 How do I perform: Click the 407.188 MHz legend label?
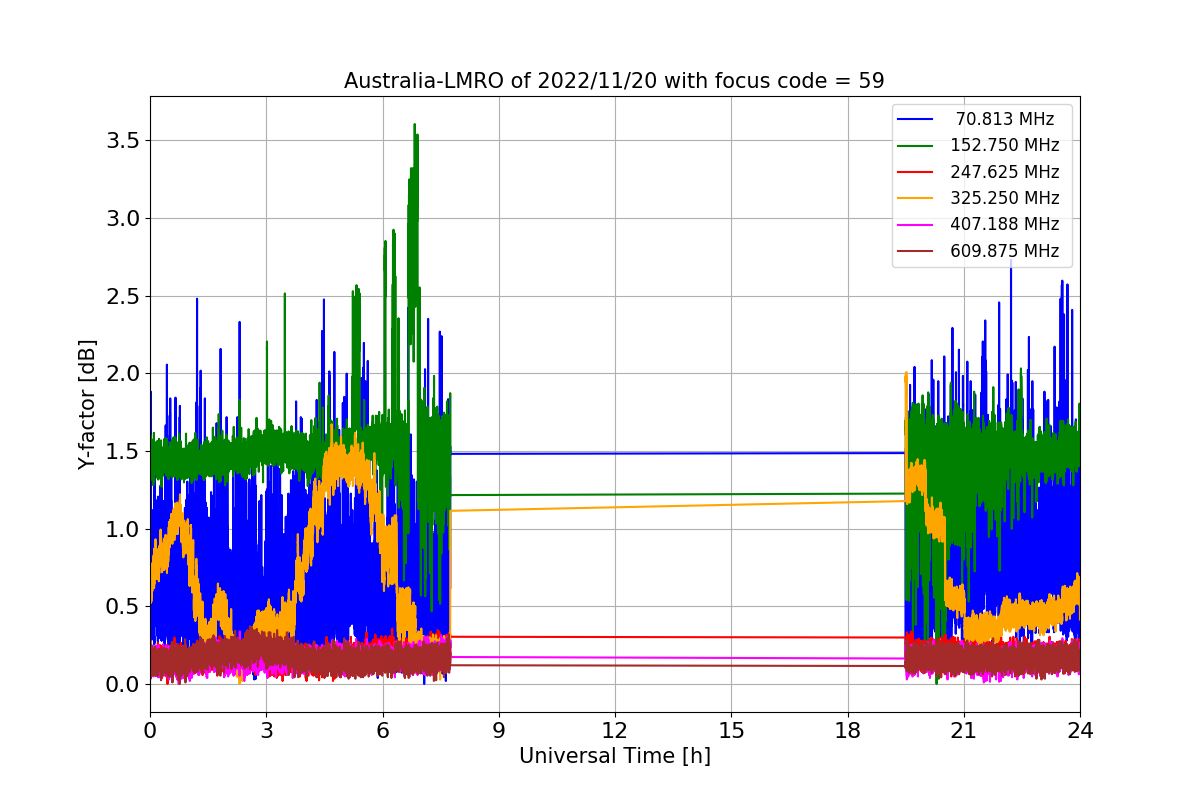coord(1005,224)
